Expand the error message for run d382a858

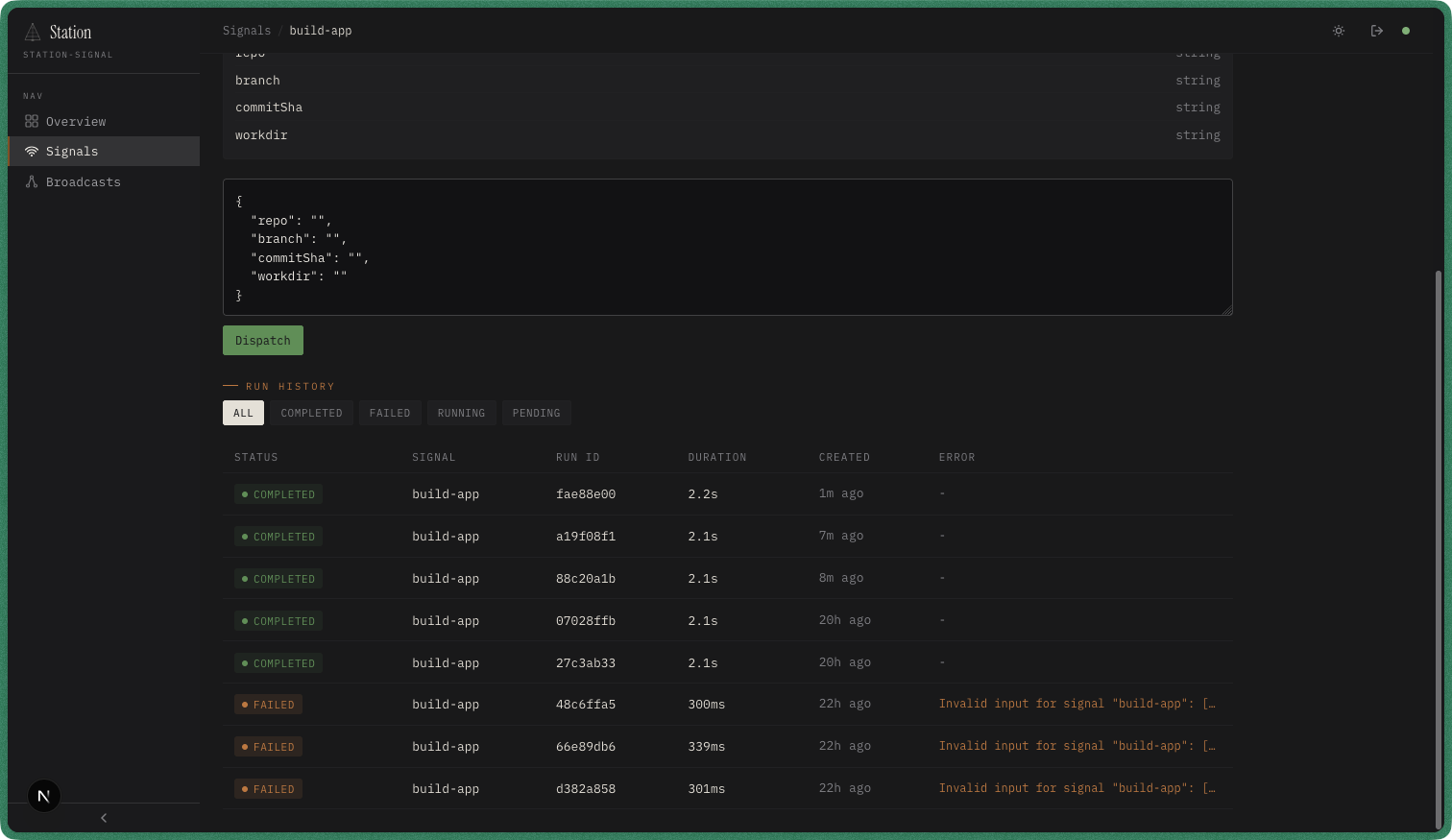(x=1077, y=788)
